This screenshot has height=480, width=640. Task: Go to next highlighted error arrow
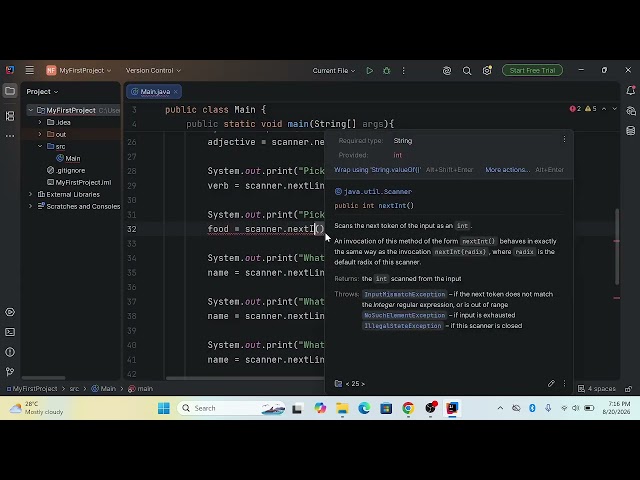[614, 109]
